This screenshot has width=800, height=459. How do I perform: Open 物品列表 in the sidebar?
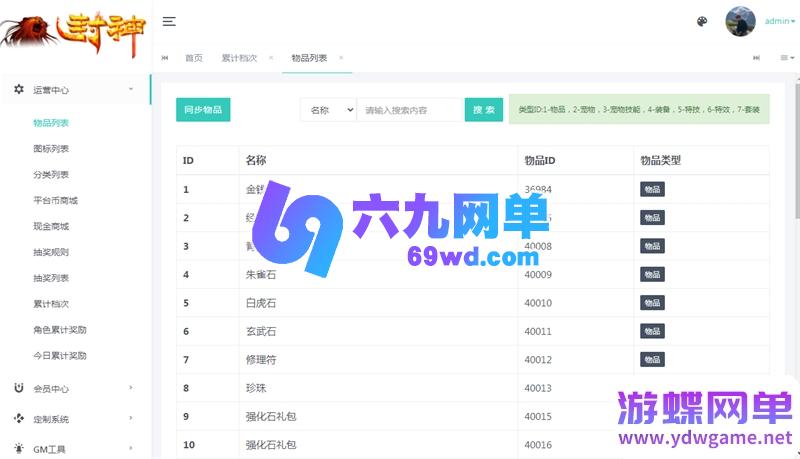51,123
